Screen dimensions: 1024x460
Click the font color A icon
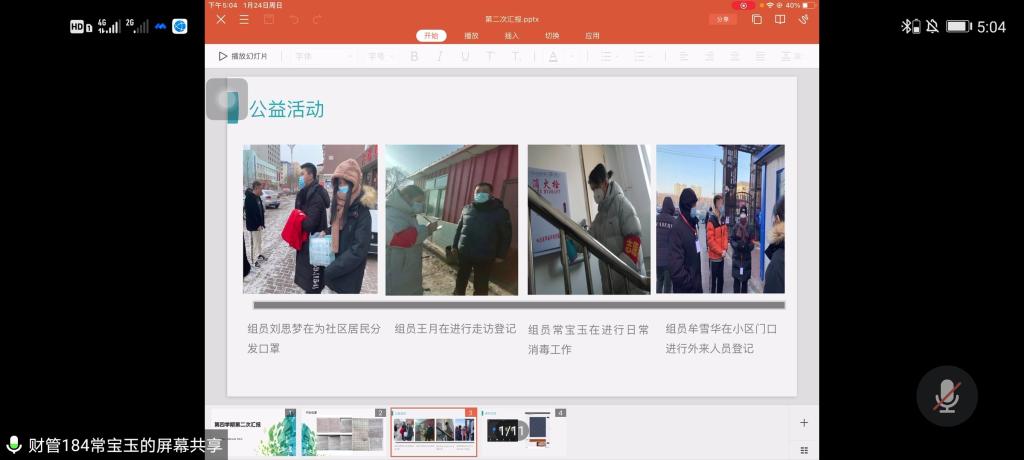pos(553,57)
